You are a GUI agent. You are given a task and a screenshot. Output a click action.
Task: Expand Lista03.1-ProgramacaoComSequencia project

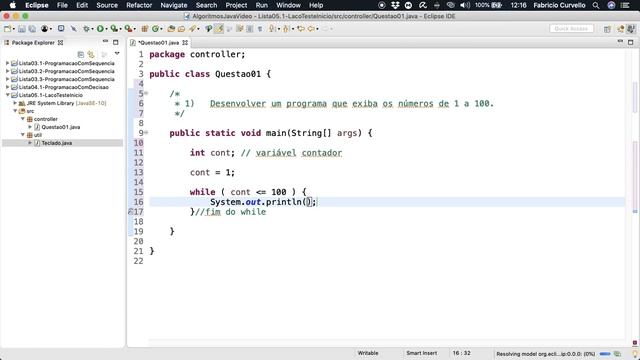[x=7, y=63]
